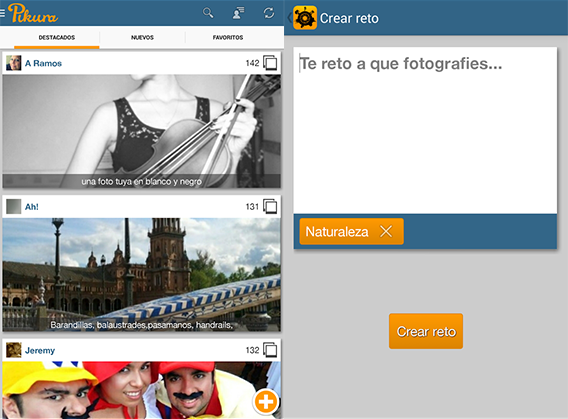568x419 pixels.
Task: Switch to the Favoritos tab
Action: pyautogui.click(x=228, y=37)
